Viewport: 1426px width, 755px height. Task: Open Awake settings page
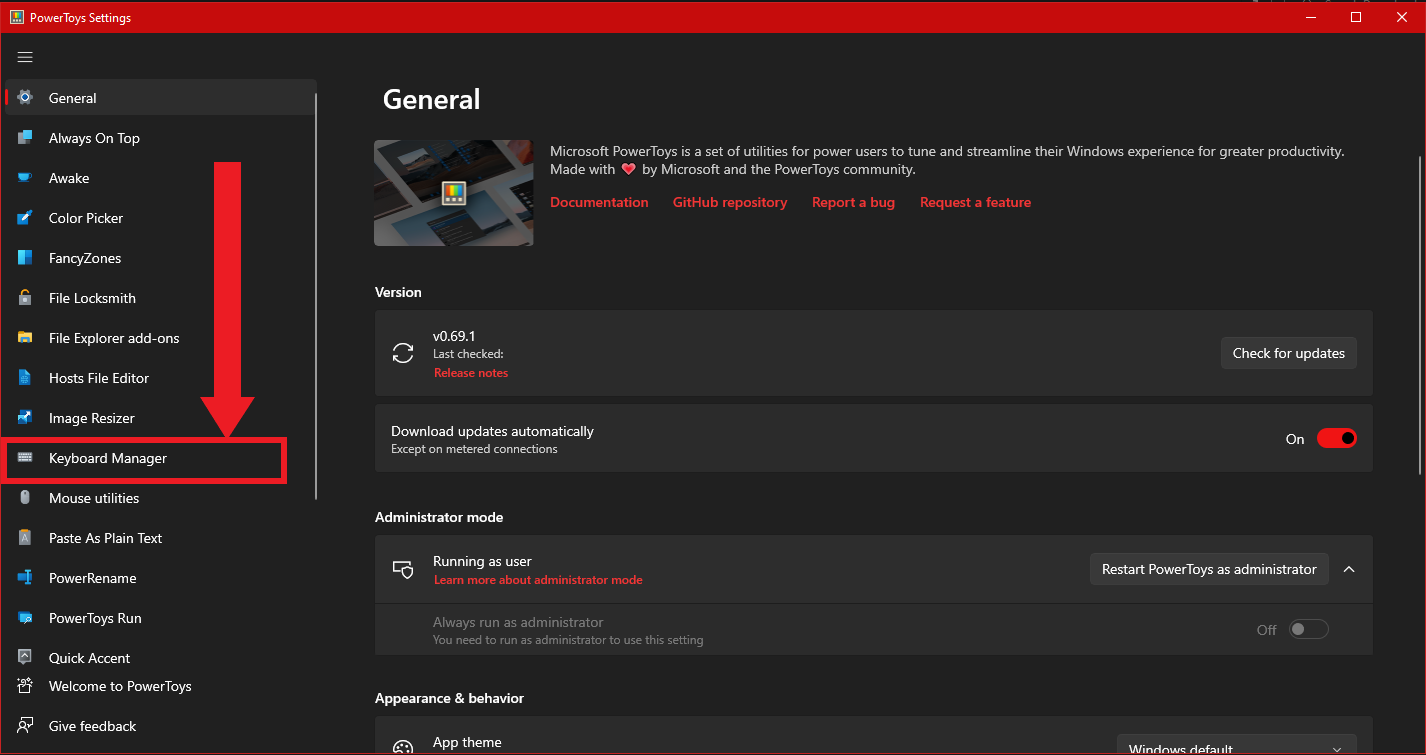pos(161,178)
